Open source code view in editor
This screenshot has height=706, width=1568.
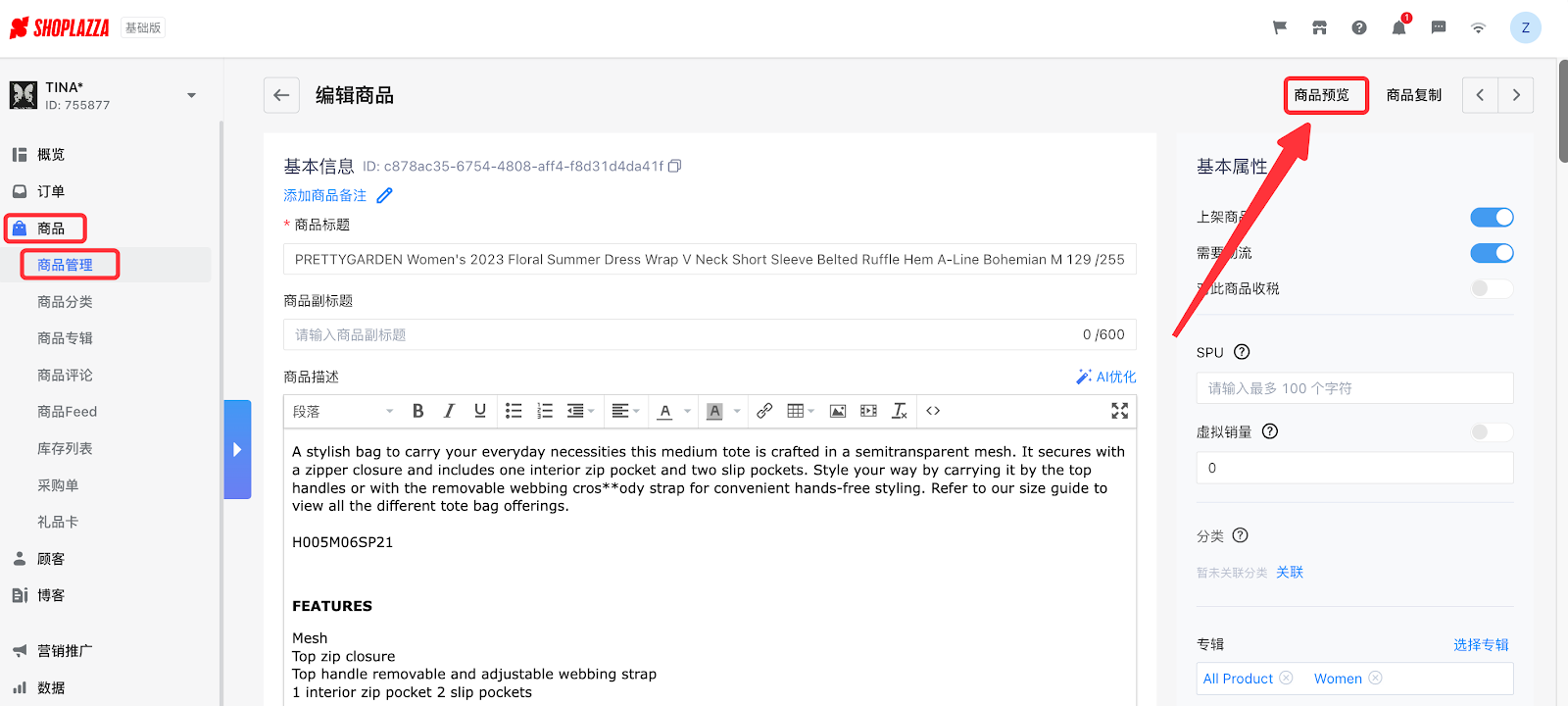(x=933, y=411)
